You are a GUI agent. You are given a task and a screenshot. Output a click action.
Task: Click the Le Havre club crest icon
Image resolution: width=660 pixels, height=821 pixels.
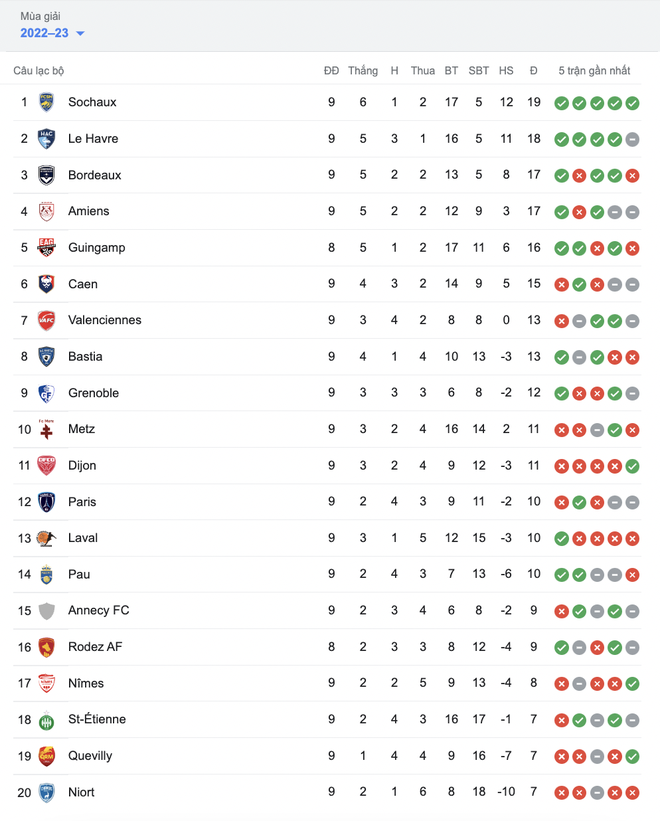click(x=46, y=139)
